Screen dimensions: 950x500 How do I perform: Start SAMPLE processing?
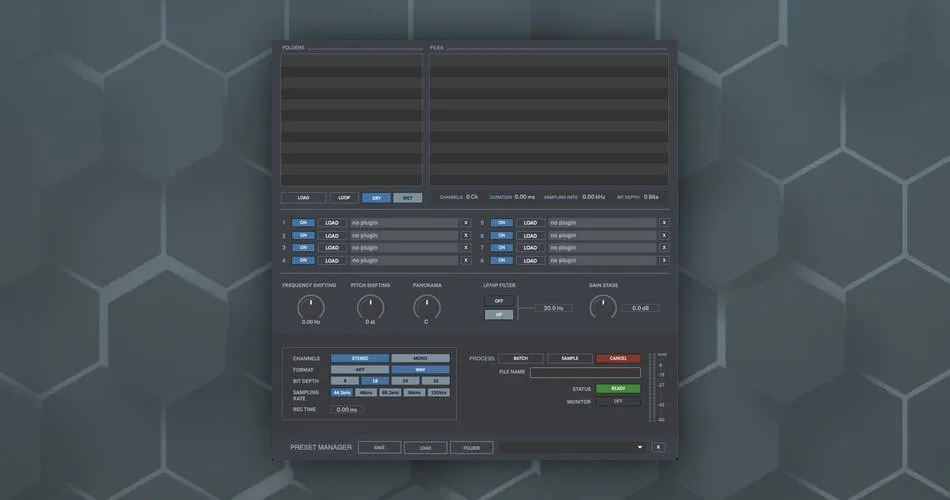coord(570,358)
